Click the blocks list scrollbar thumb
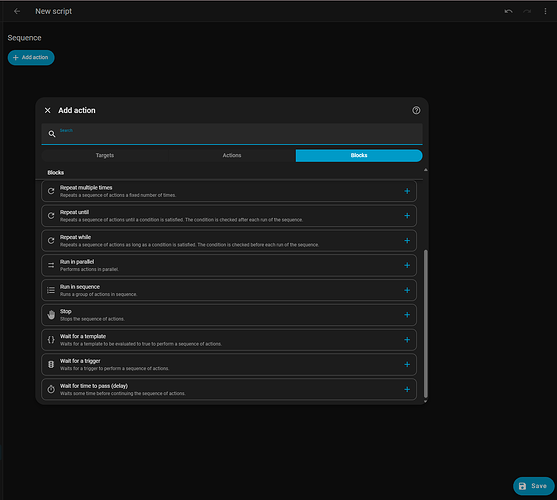 (x=426, y=324)
